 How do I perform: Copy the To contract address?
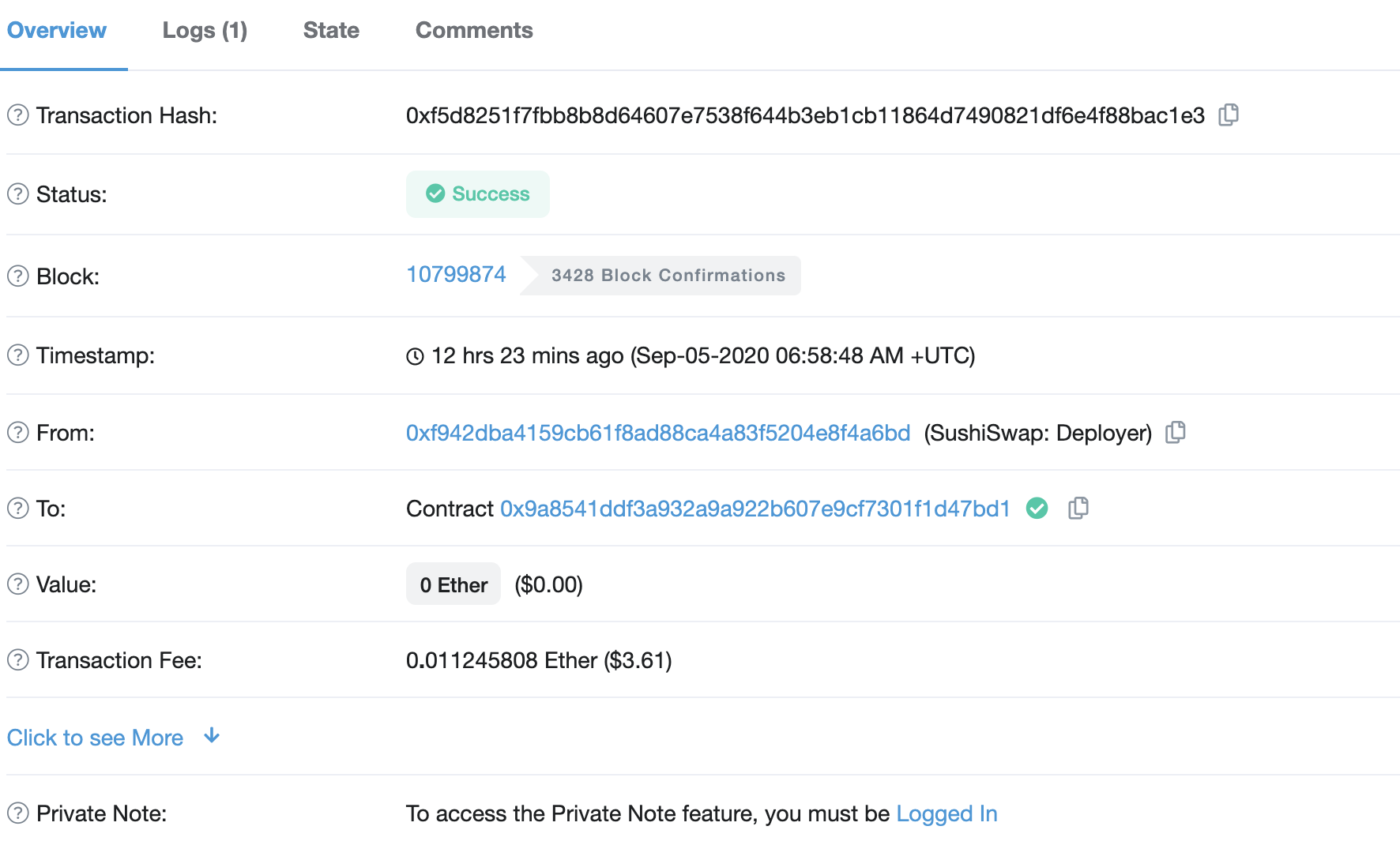pos(1078,509)
